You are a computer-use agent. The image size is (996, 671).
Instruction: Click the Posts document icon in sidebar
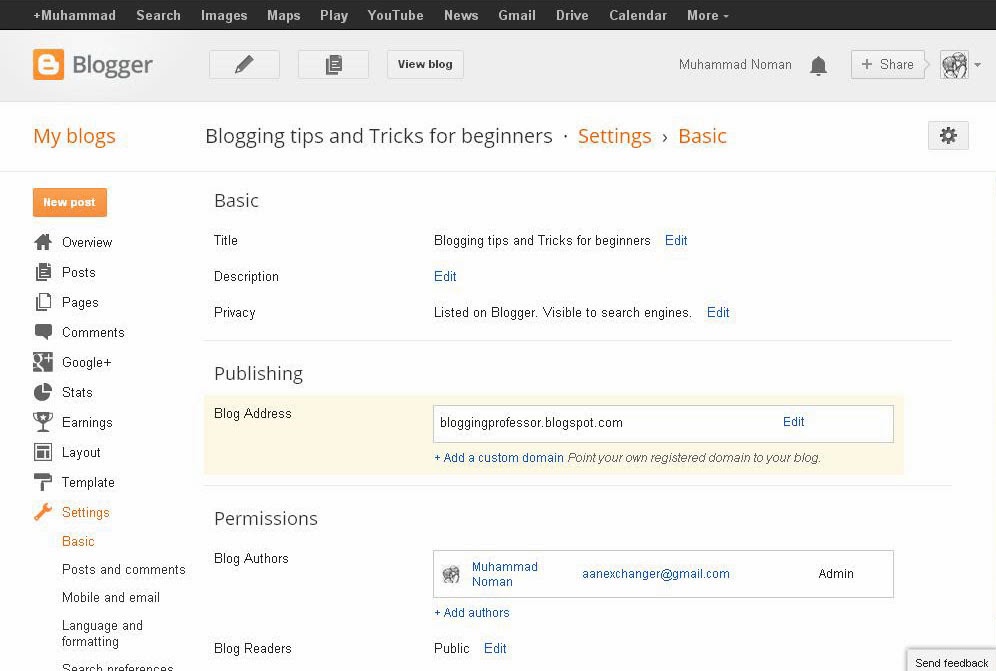point(43,272)
